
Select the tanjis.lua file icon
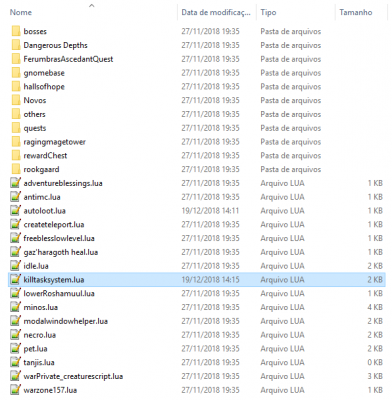15,362
